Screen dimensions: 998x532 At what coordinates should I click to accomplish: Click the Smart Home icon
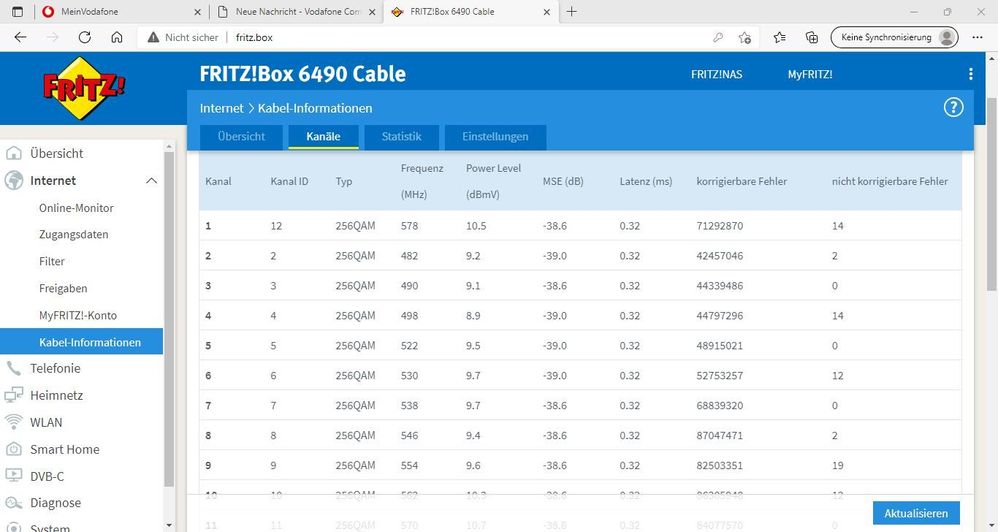13,449
